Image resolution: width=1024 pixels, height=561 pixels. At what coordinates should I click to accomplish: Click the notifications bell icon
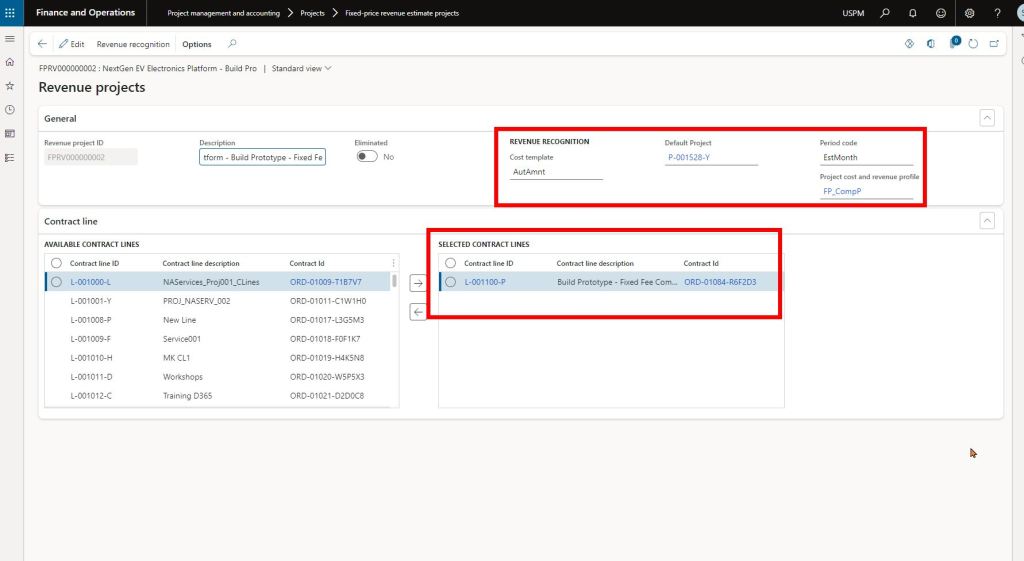pyautogui.click(x=912, y=13)
